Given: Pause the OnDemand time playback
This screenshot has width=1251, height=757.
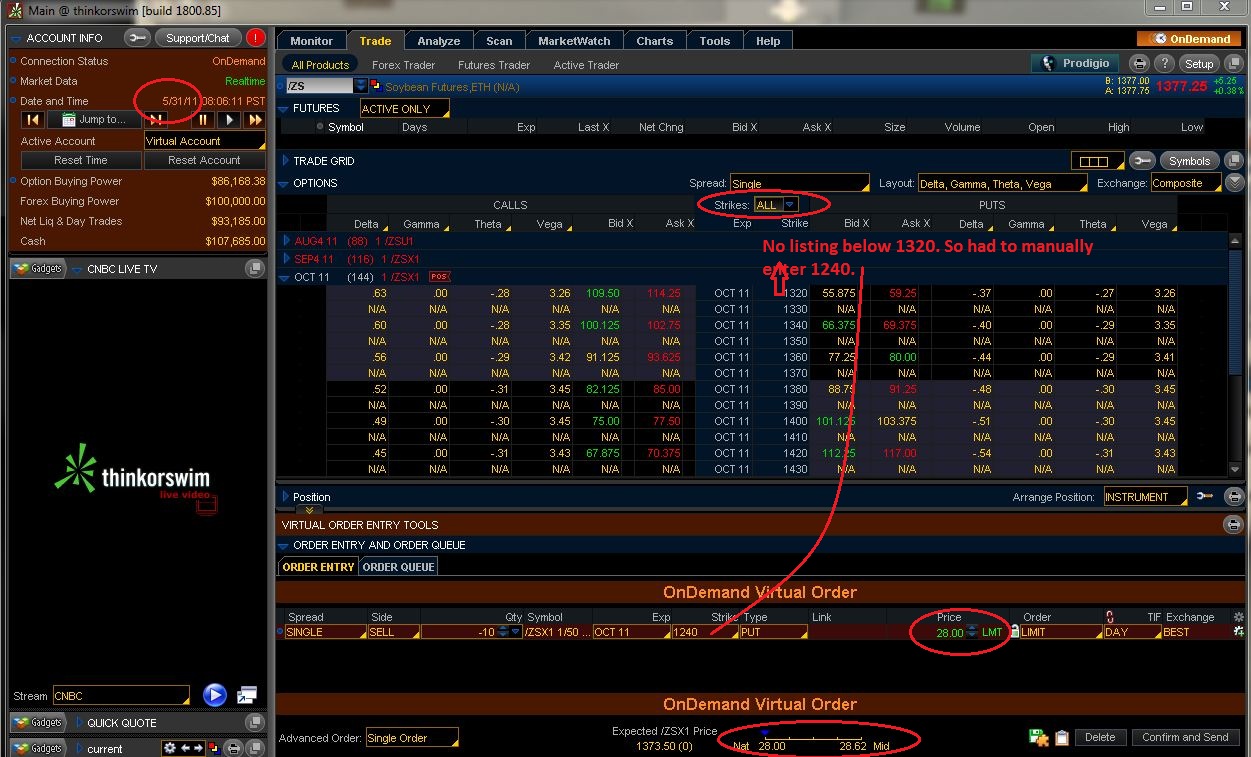Looking at the screenshot, I should click(x=204, y=120).
